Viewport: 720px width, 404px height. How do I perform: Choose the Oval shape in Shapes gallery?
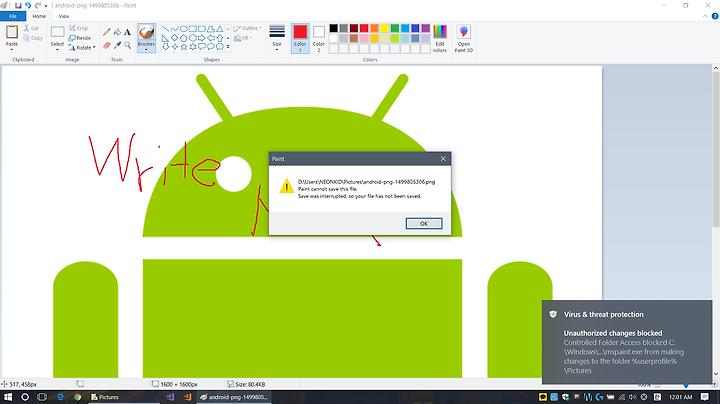pyautogui.click(x=184, y=29)
